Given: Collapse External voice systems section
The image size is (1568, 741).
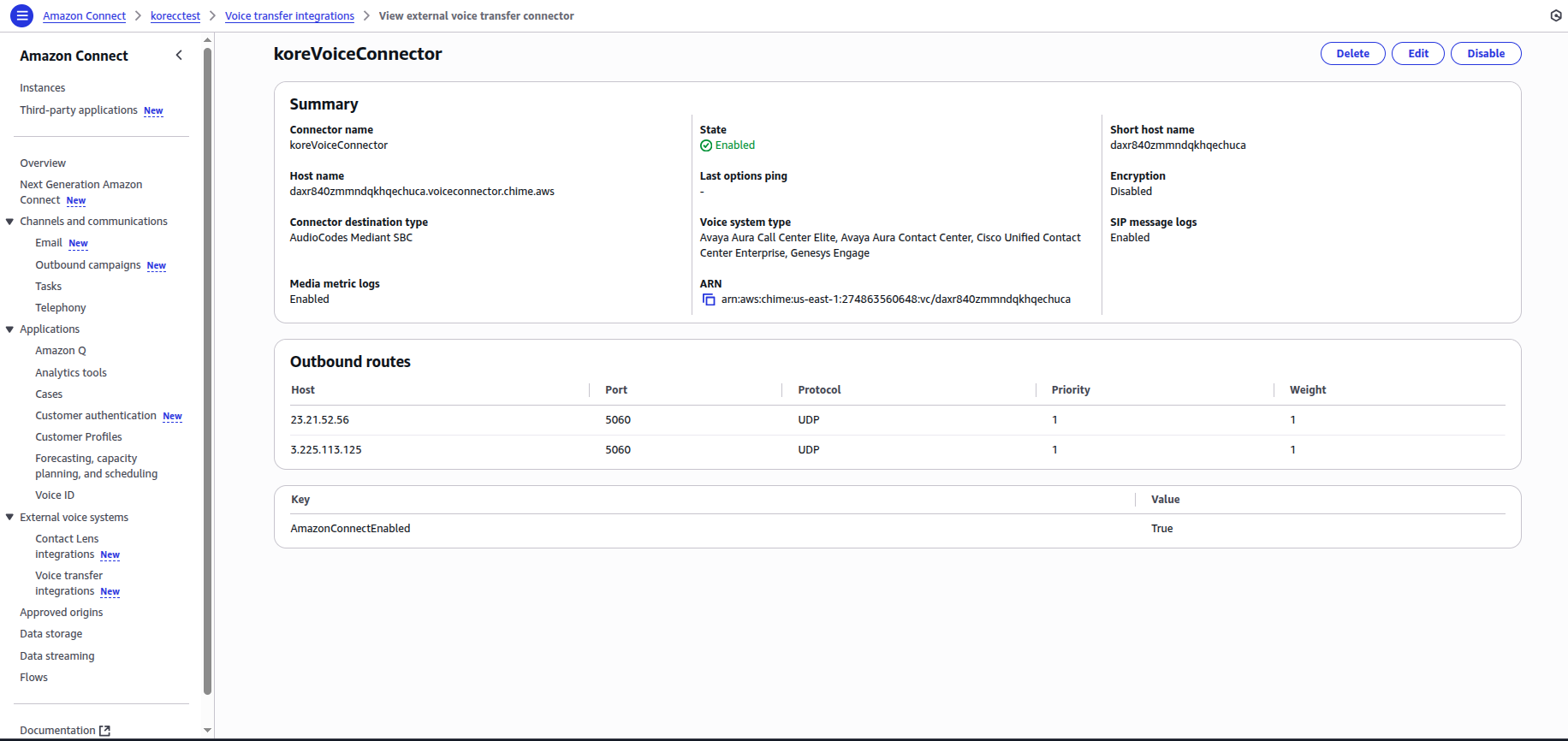Looking at the screenshot, I should coord(10,518).
